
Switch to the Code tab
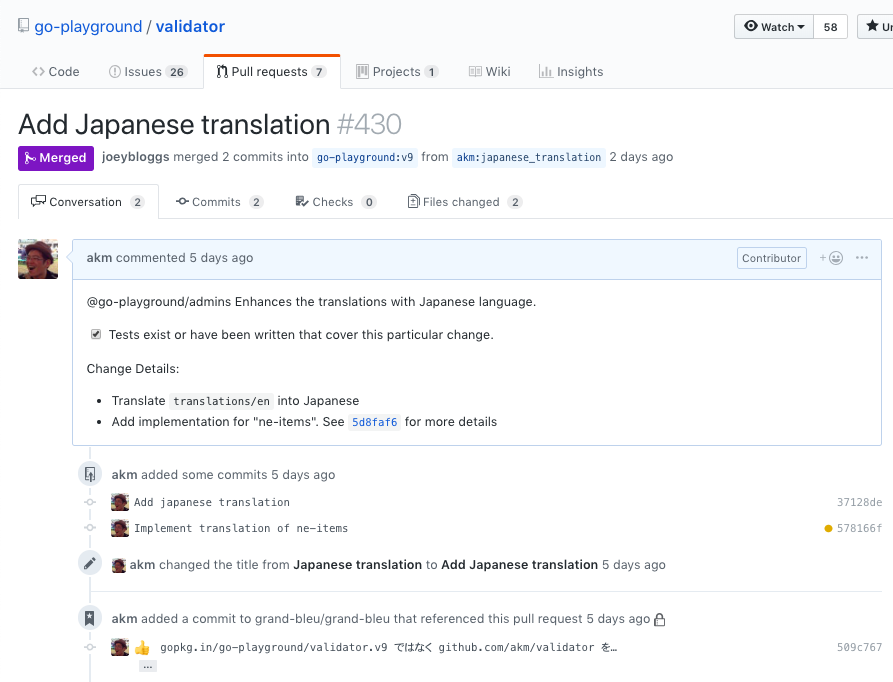click(56, 72)
